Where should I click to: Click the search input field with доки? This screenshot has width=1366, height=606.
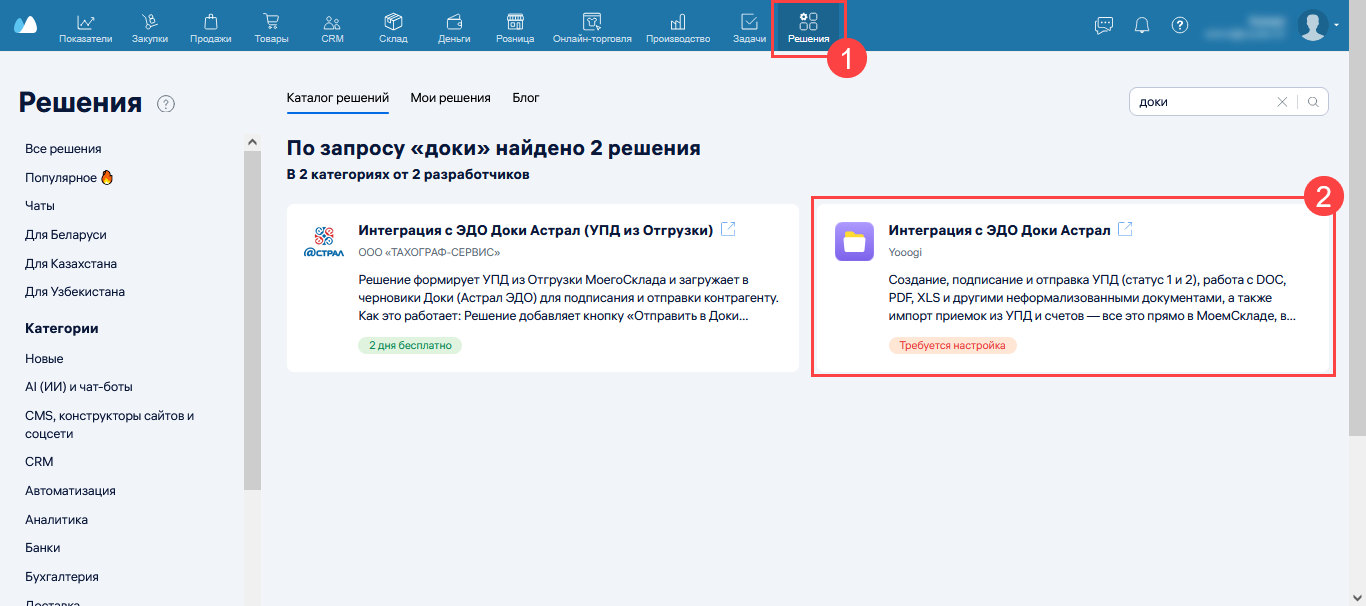[1200, 102]
